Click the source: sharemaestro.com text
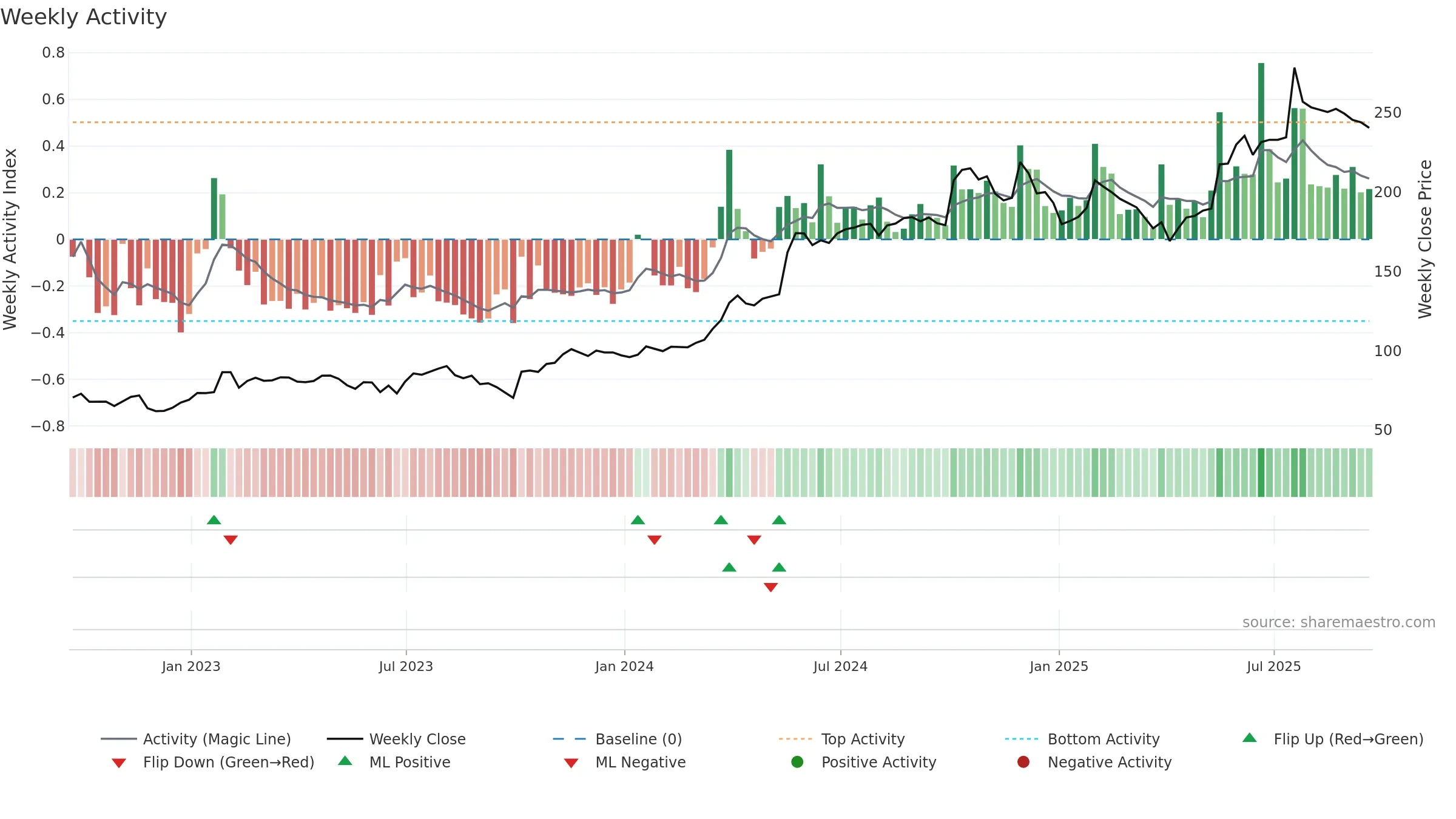The image size is (1456, 819). coord(1339,622)
